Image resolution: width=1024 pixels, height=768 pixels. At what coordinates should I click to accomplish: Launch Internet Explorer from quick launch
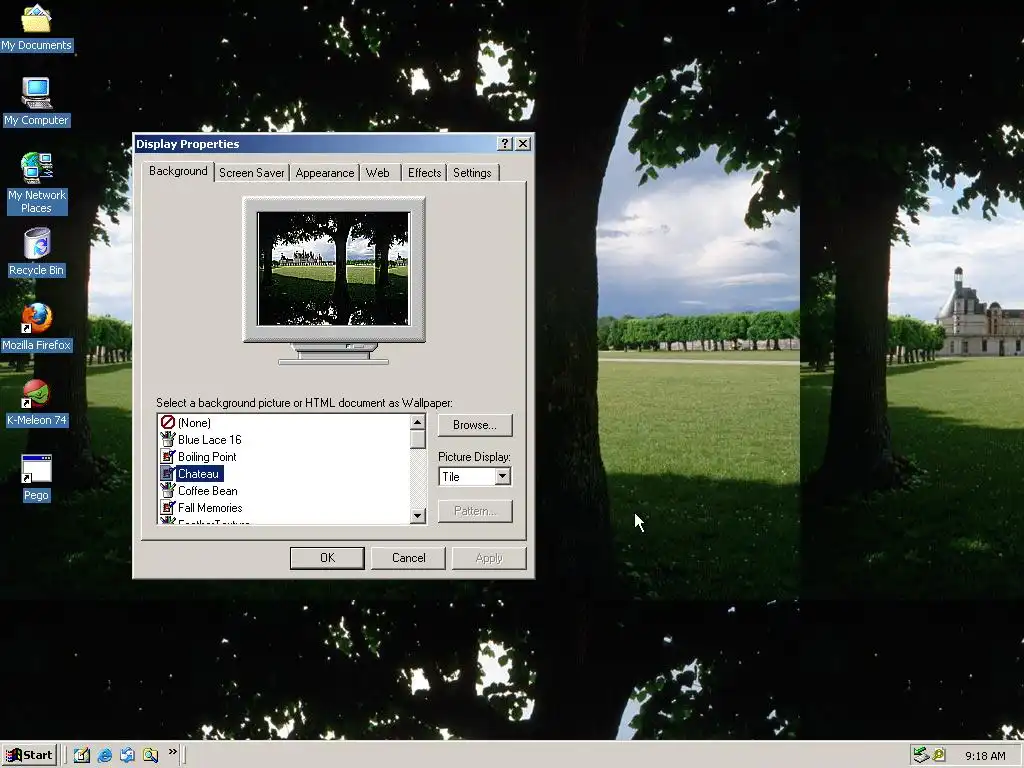click(104, 755)
